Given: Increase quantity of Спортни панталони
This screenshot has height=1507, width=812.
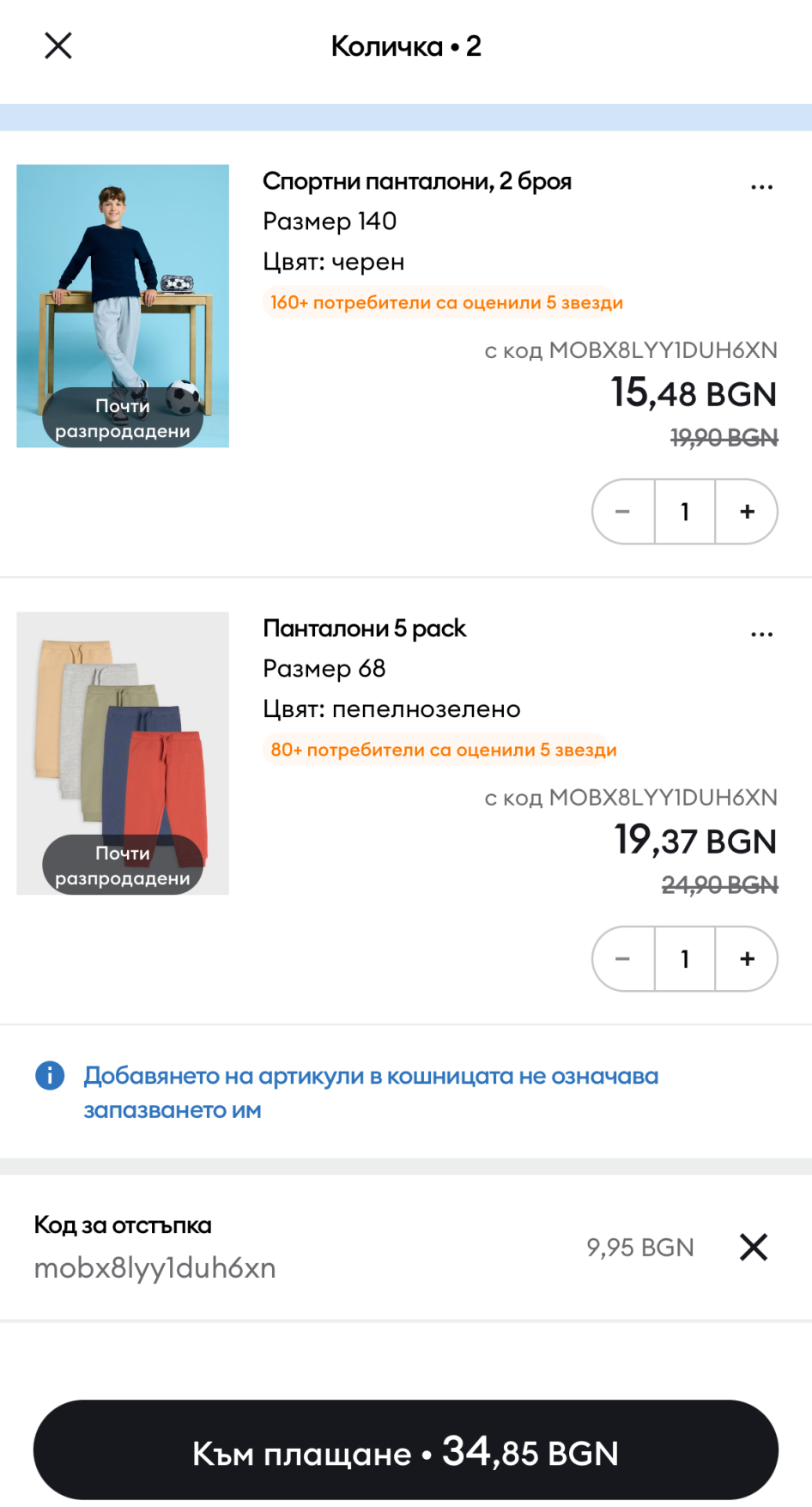Looking at the screenshot, I should click(747, 512).
